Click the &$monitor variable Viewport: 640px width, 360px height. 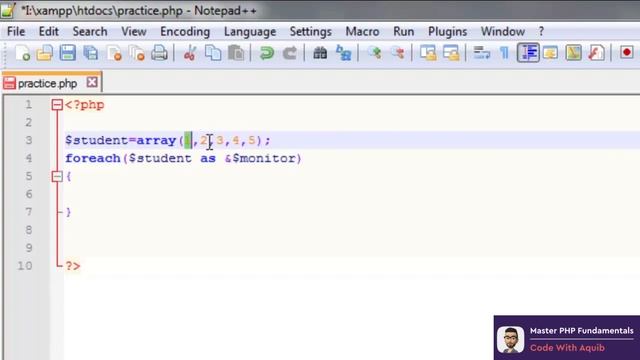pos(260,158)
